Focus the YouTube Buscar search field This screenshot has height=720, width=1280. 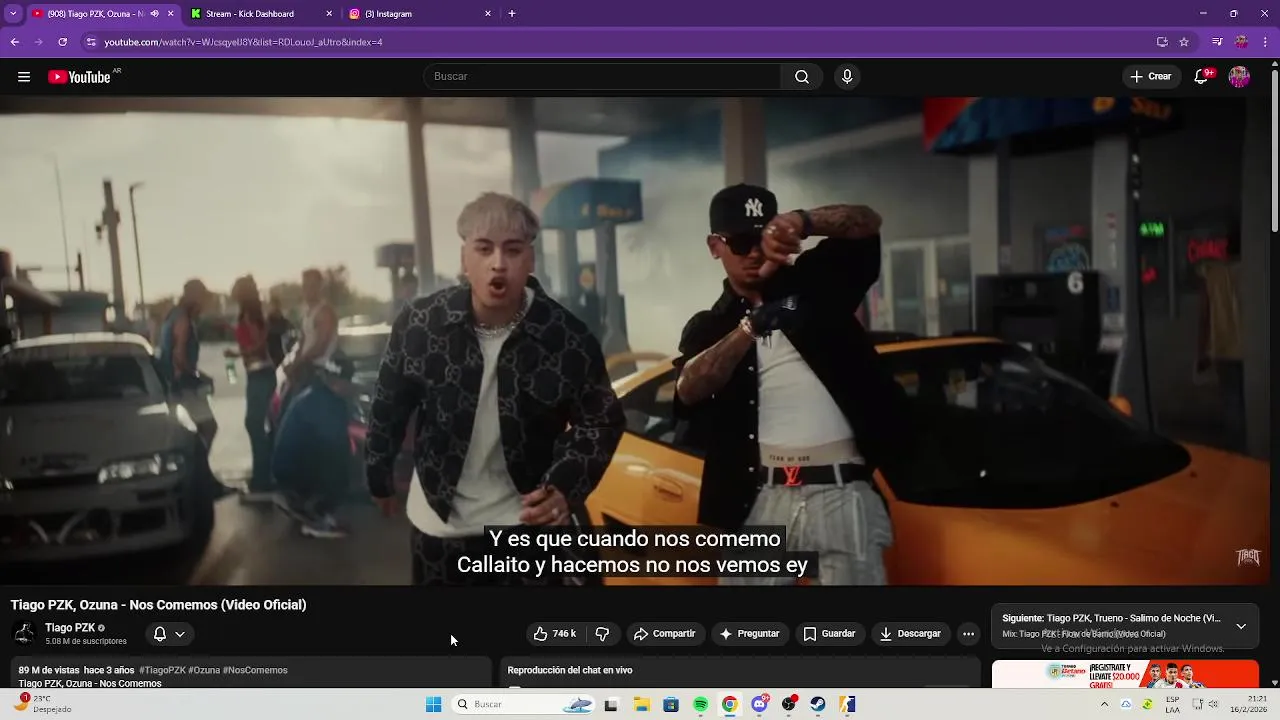pos(603,77)
